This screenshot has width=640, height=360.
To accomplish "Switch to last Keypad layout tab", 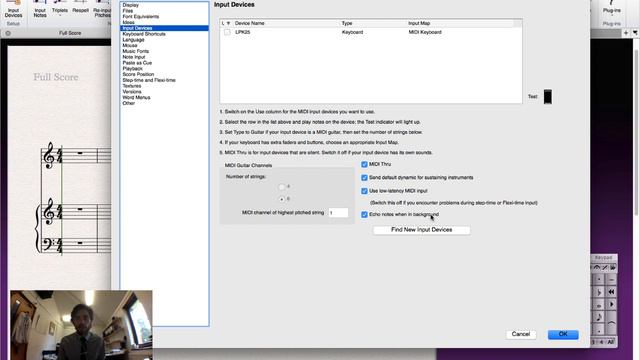I will pos(613,267).
